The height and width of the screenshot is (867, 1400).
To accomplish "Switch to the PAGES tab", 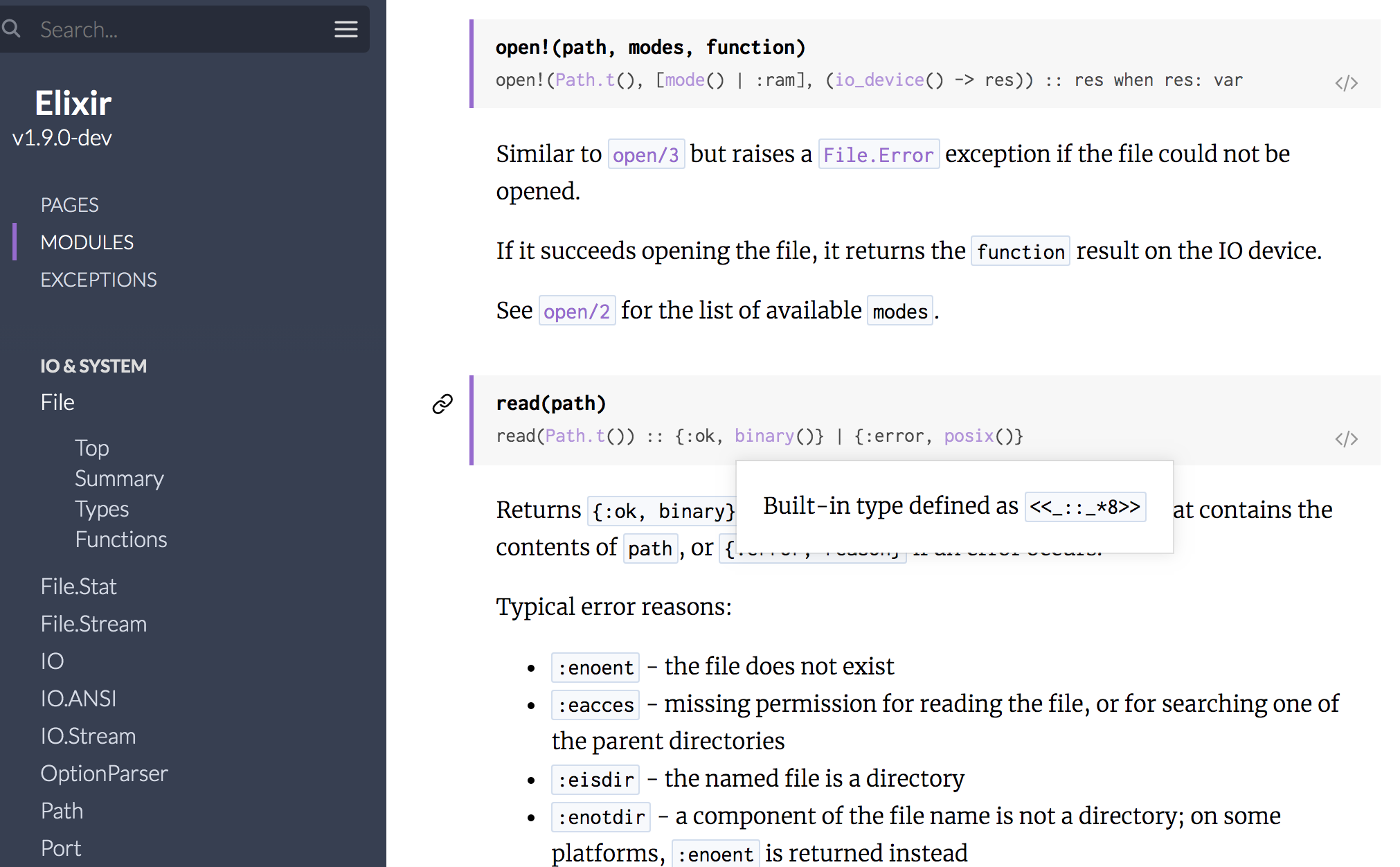I will coord(69,205).
